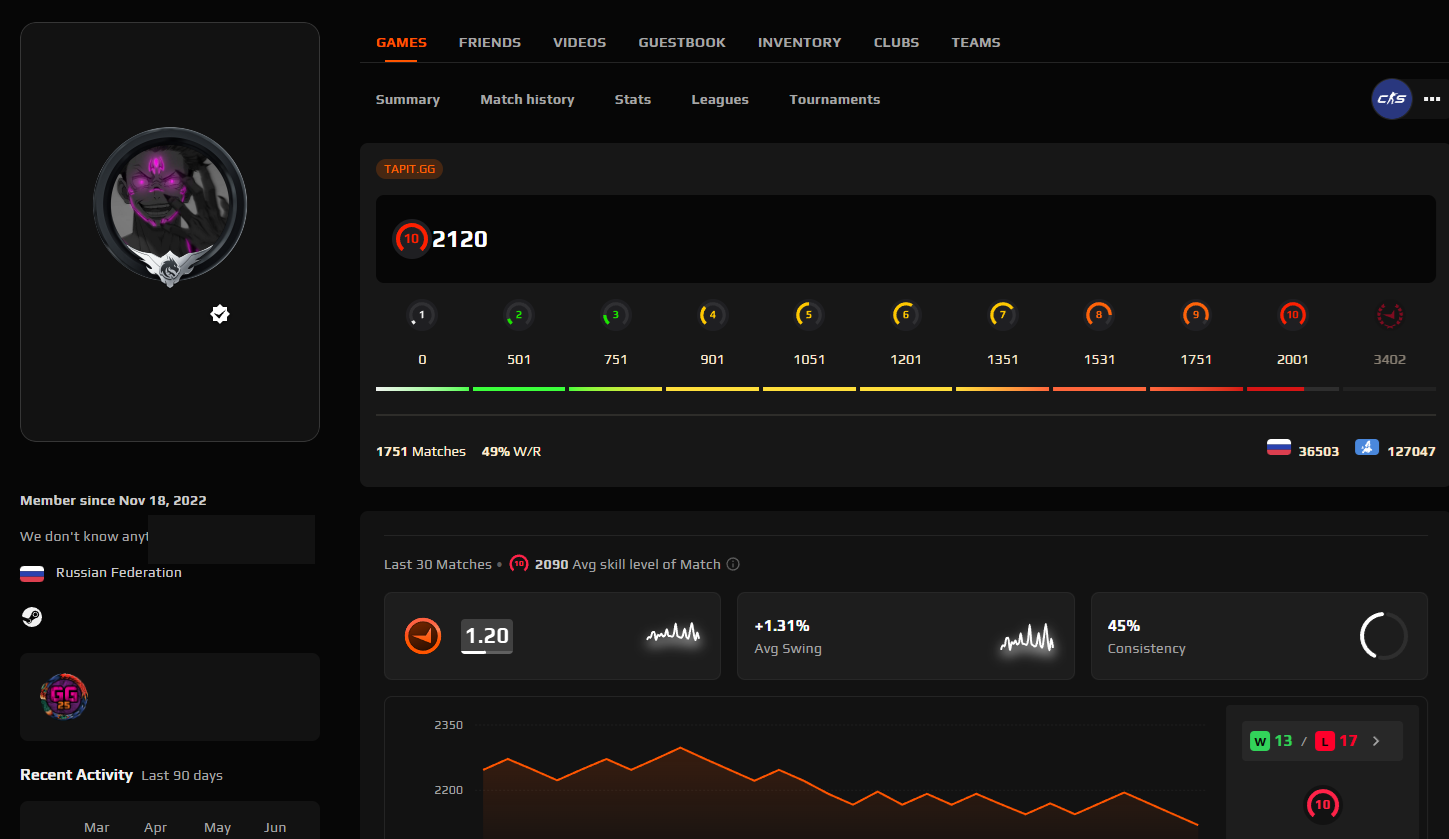Select the skill level 3 icon
The height and width of the screenshot is (839, 1449).
point(615,315)
